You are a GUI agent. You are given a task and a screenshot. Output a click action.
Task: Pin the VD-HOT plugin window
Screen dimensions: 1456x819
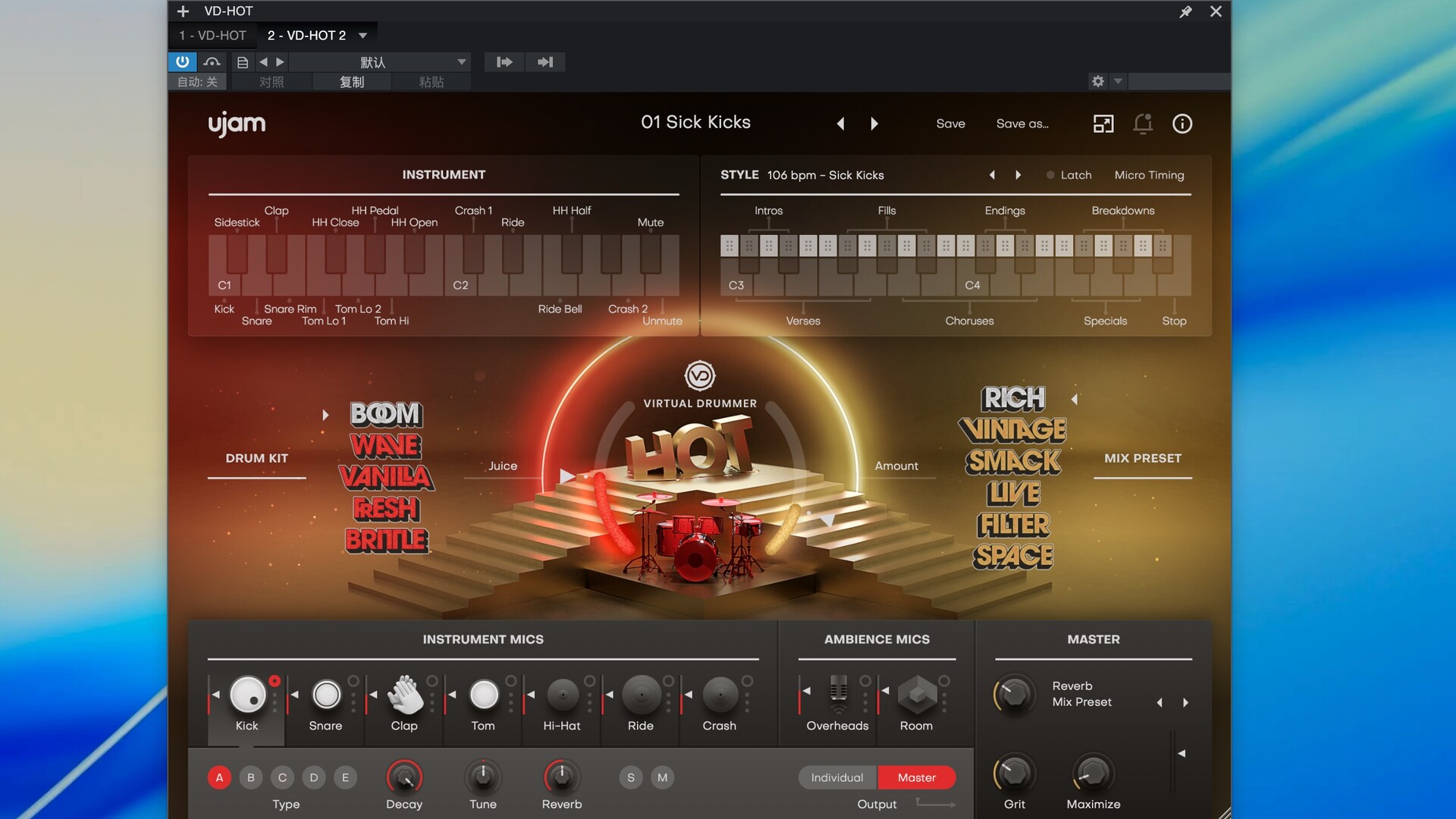click(x=1185, y=11)
